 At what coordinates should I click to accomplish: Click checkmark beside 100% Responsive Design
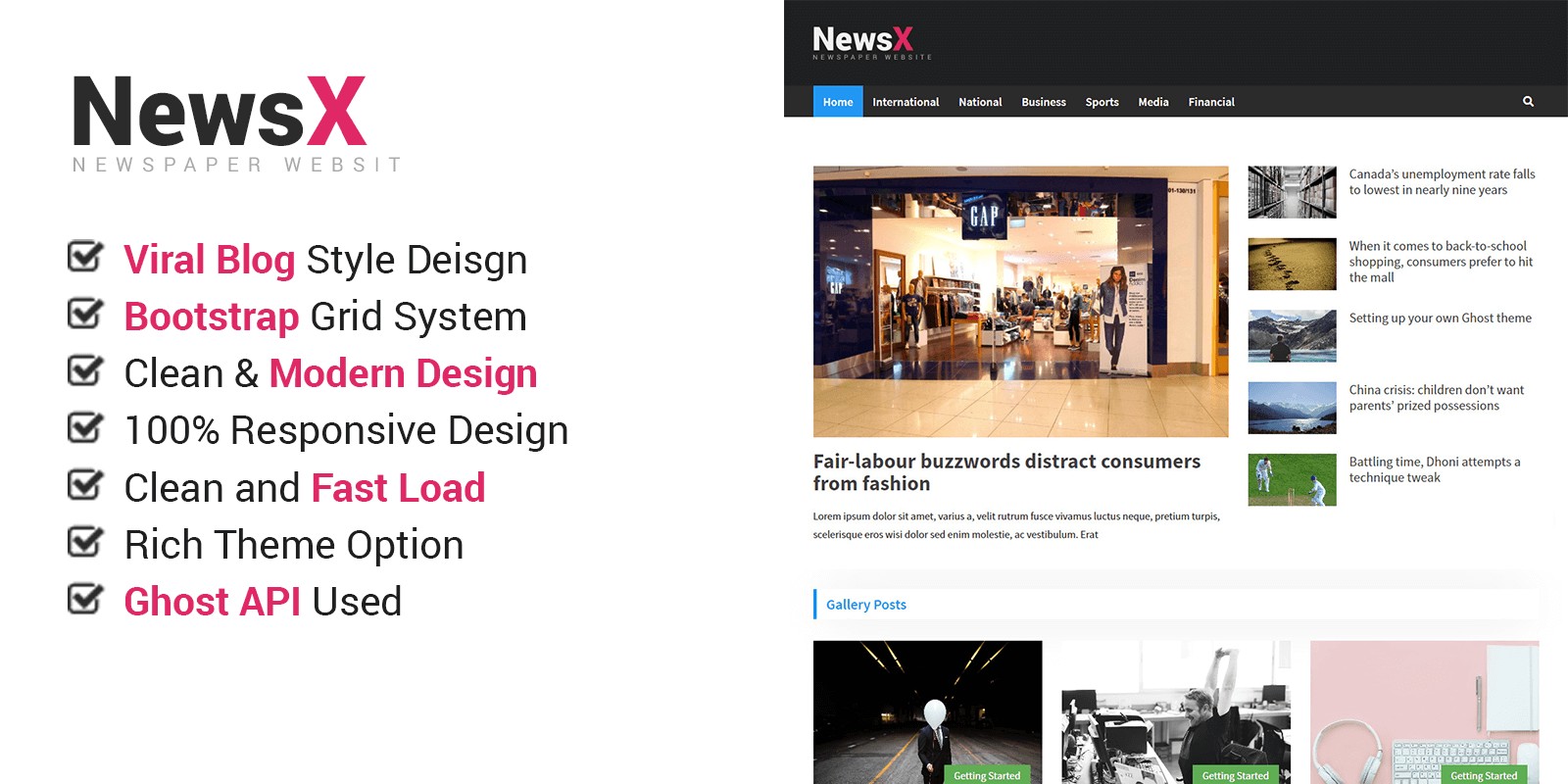coord(85,427)
